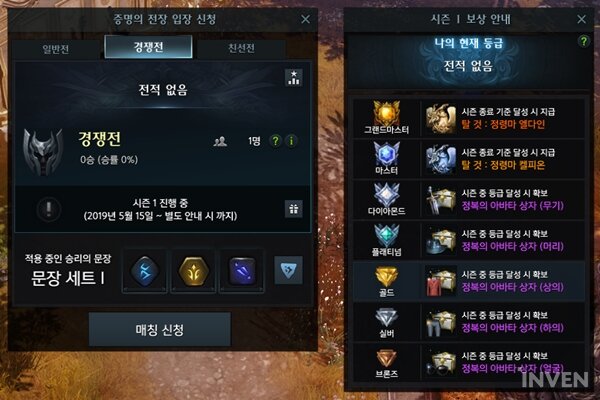The image size is (600, 400).
Task: Open the emblem set change button
Action: click(289, 270)
